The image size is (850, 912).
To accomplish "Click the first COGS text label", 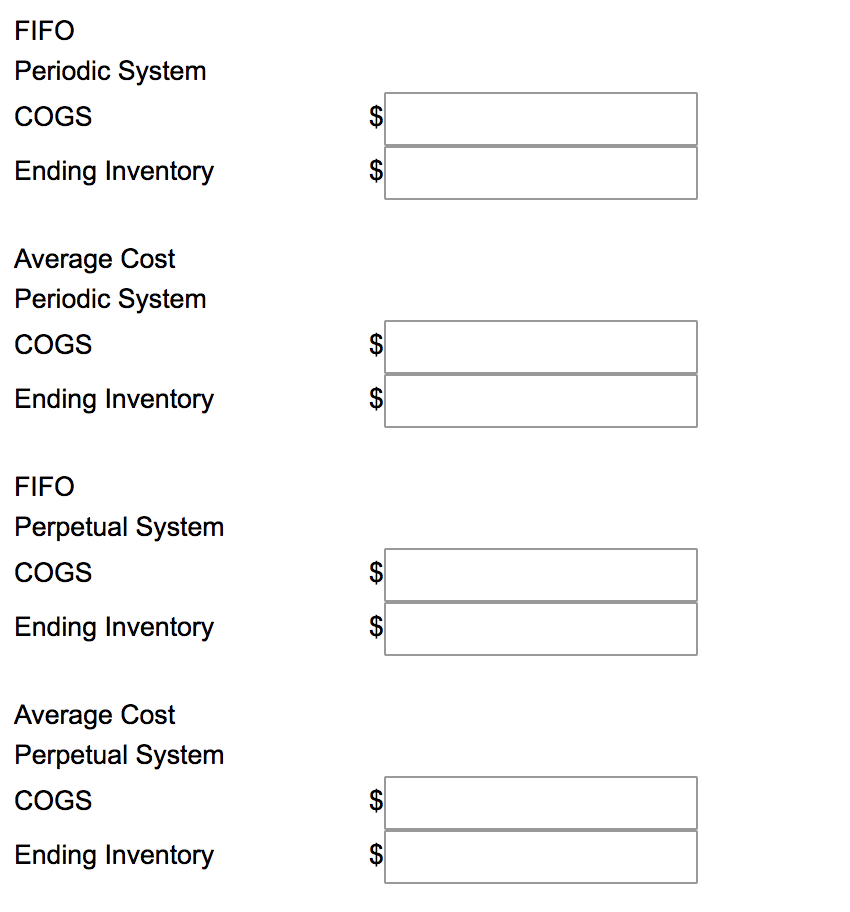I will click(52, 117).
